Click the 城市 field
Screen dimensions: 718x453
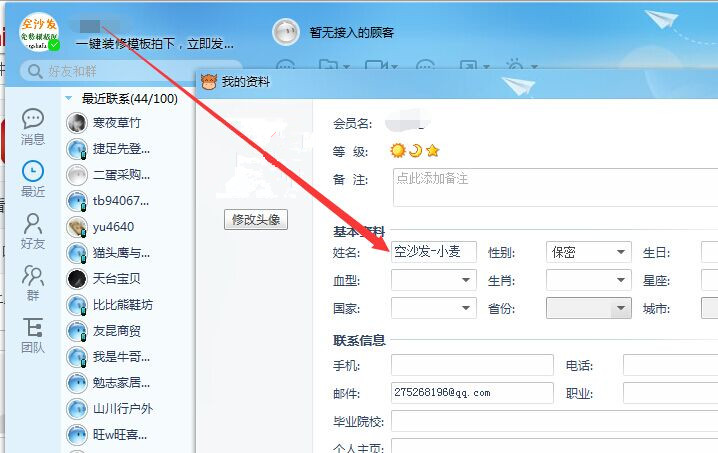click(710, 308)
